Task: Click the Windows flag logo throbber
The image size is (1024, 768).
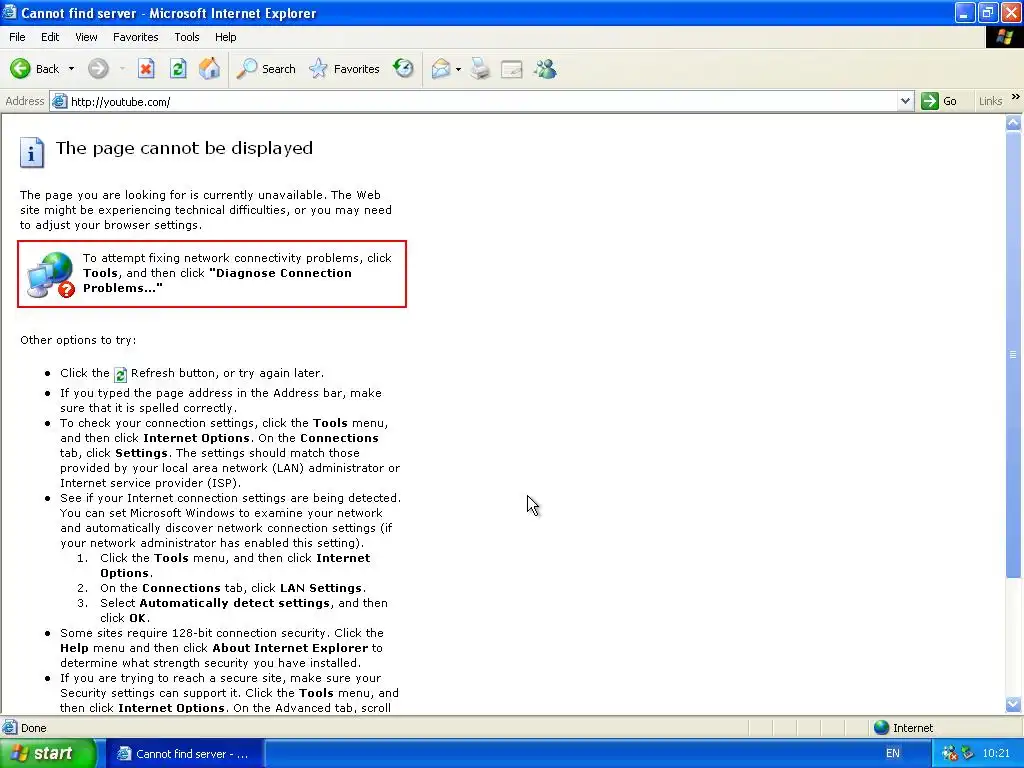Action: tap(1004, 37)
